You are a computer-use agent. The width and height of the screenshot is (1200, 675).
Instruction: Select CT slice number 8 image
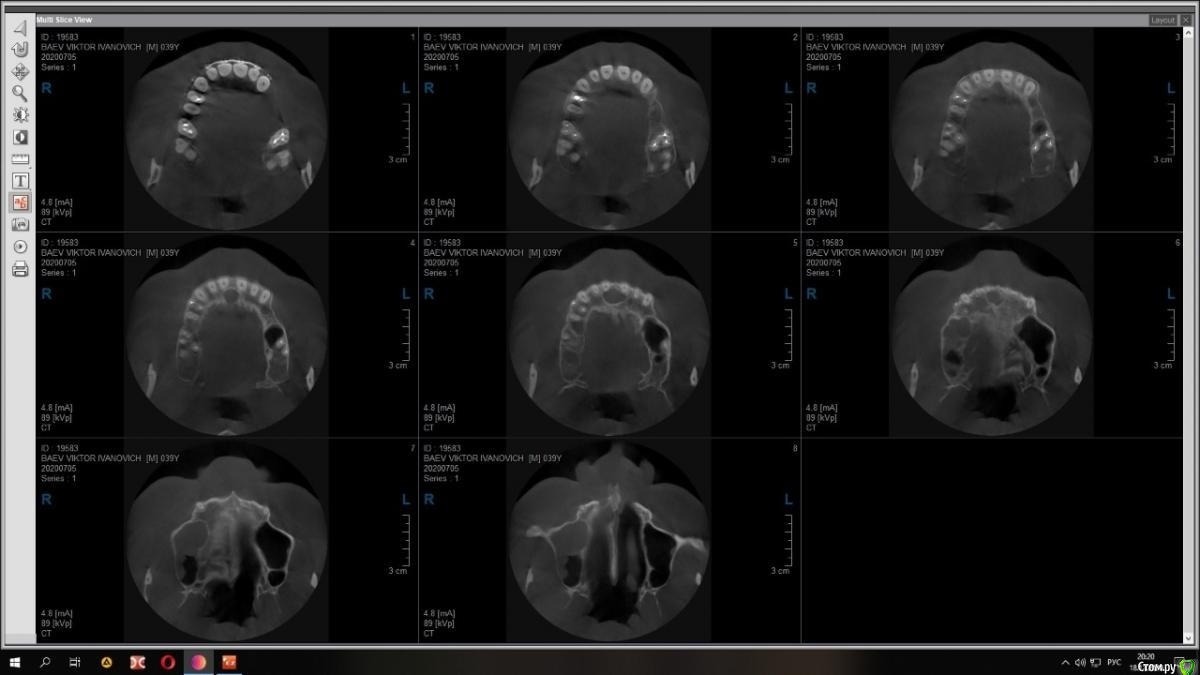(609, 540)
